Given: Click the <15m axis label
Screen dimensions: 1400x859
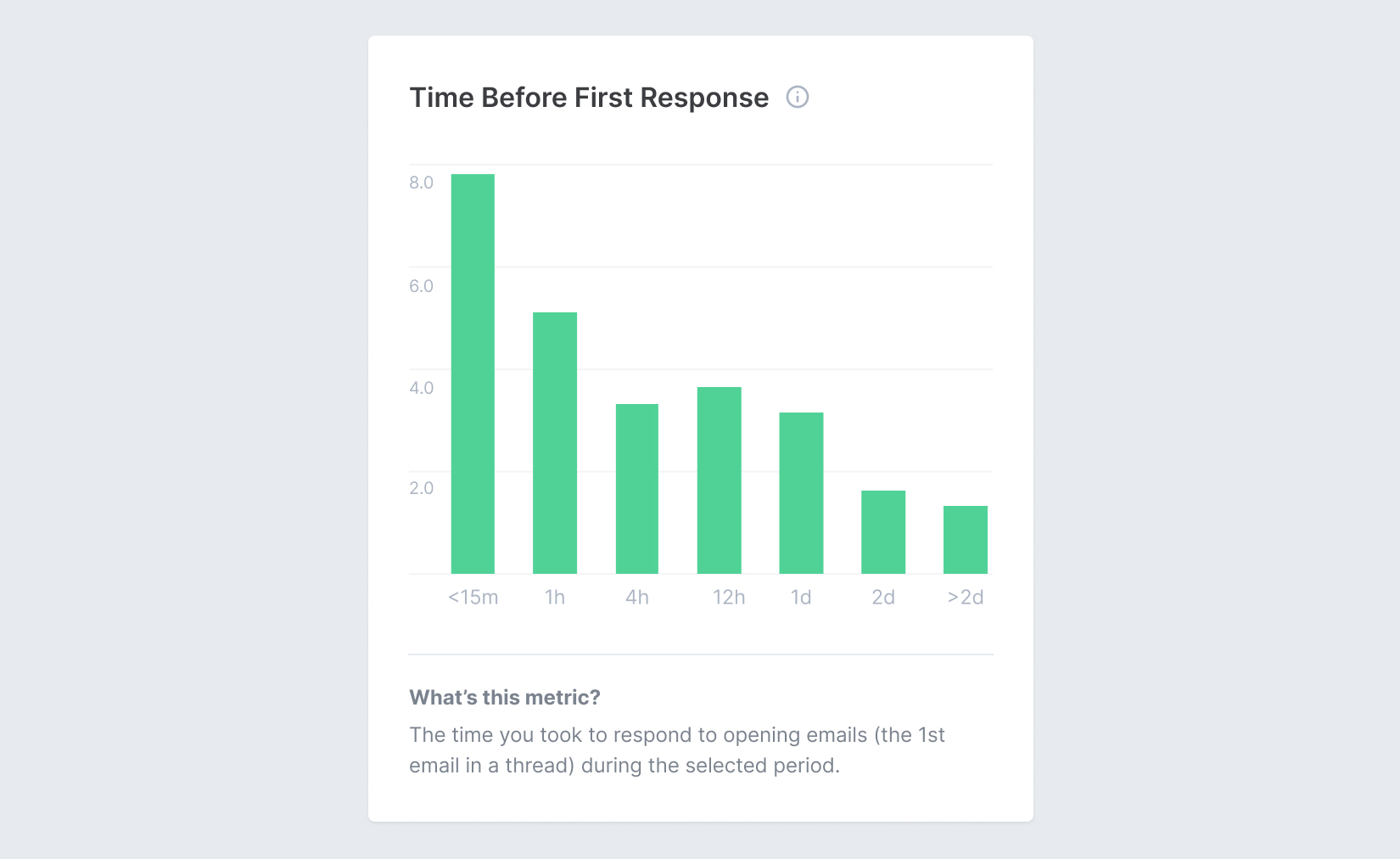Looking at the screenshot, I should [x=473, y=597].
